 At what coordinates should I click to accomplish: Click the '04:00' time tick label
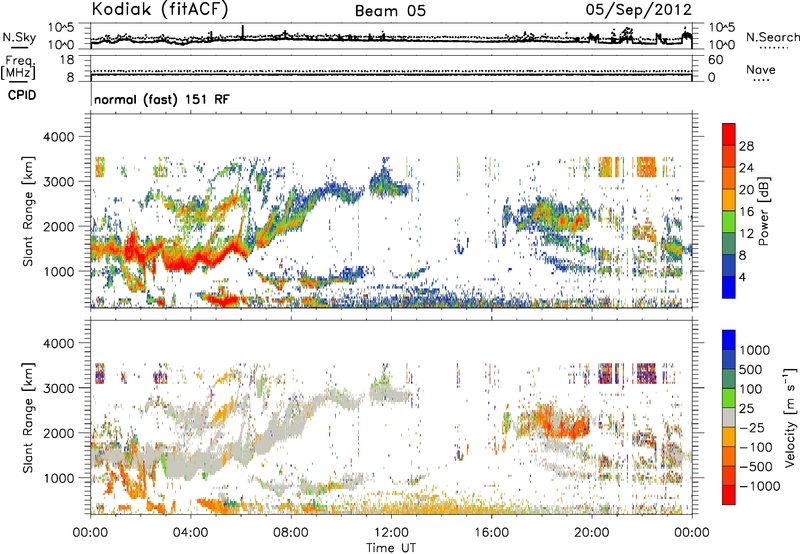coord(191,533)
